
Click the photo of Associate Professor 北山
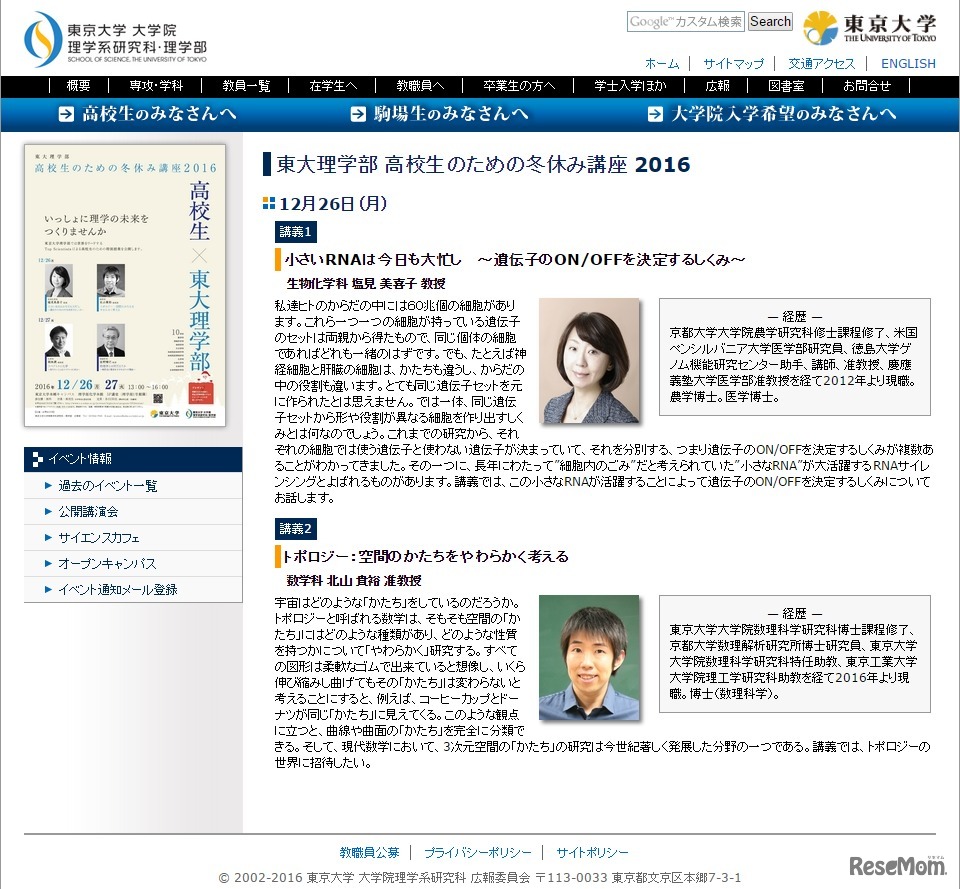pos(589,658)
